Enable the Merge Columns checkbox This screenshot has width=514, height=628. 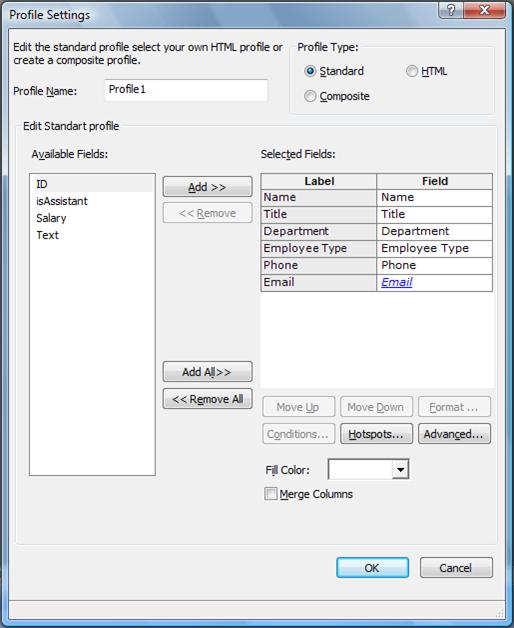(271, 493)
